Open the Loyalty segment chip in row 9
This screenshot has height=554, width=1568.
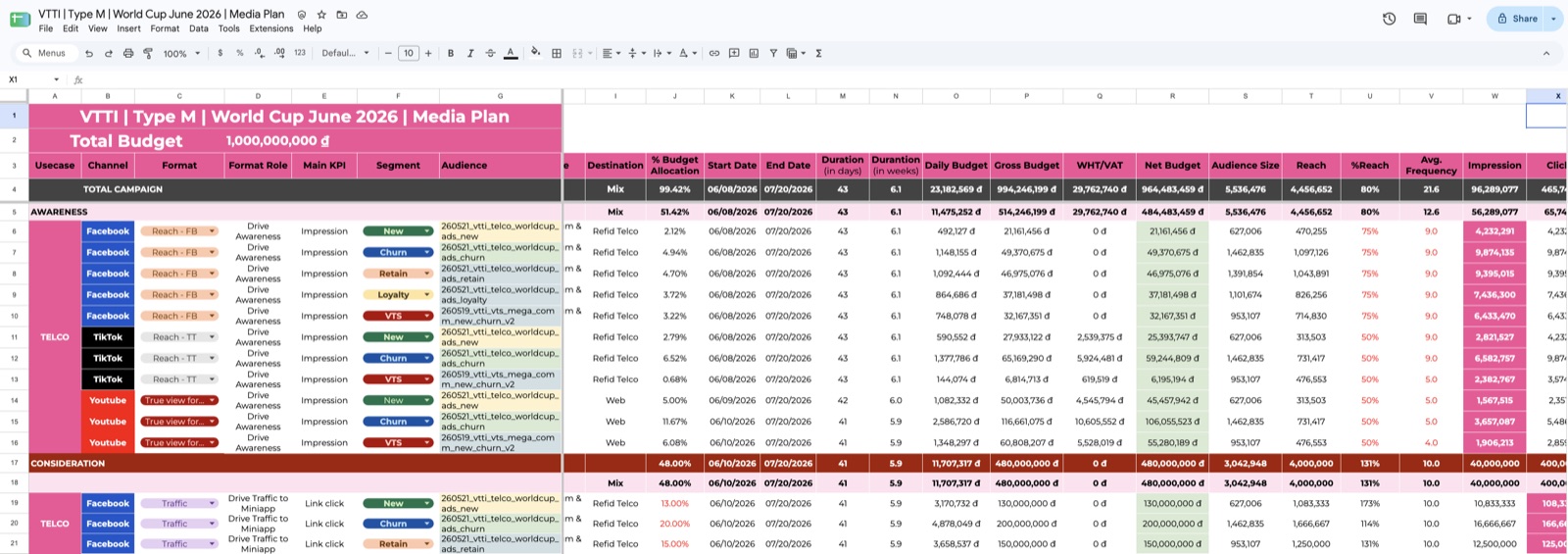[398, 294]
